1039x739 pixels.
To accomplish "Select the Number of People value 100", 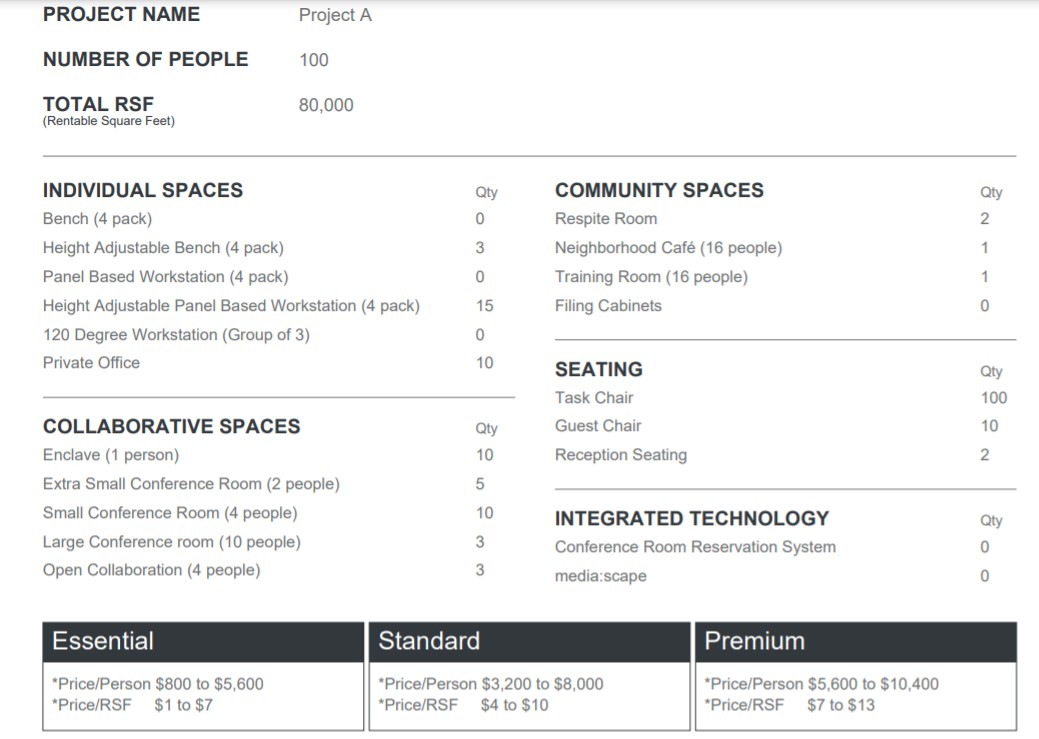I will pyautogui.click(x=313, y=60).
